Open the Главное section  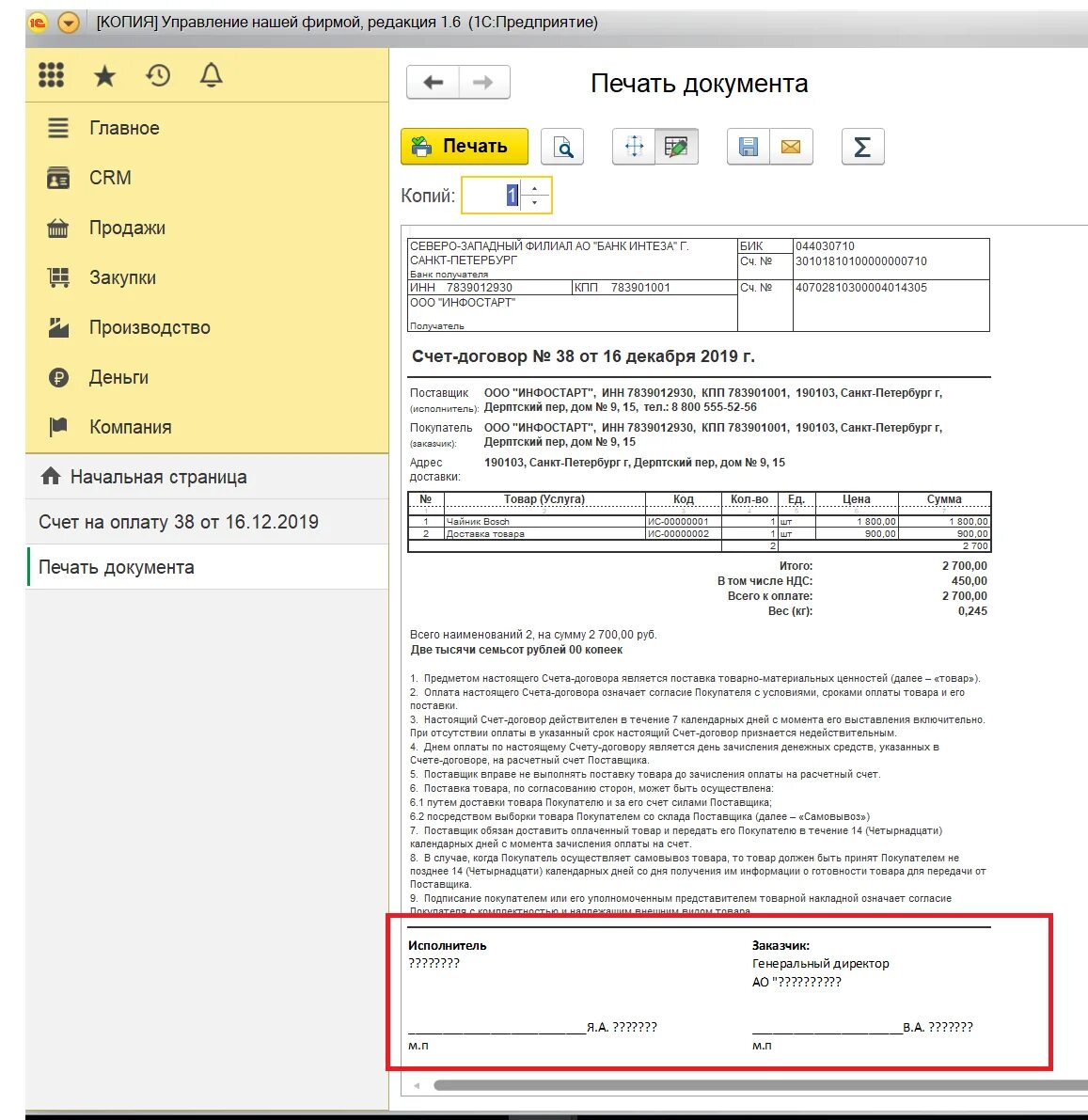(x=123, y=128)
